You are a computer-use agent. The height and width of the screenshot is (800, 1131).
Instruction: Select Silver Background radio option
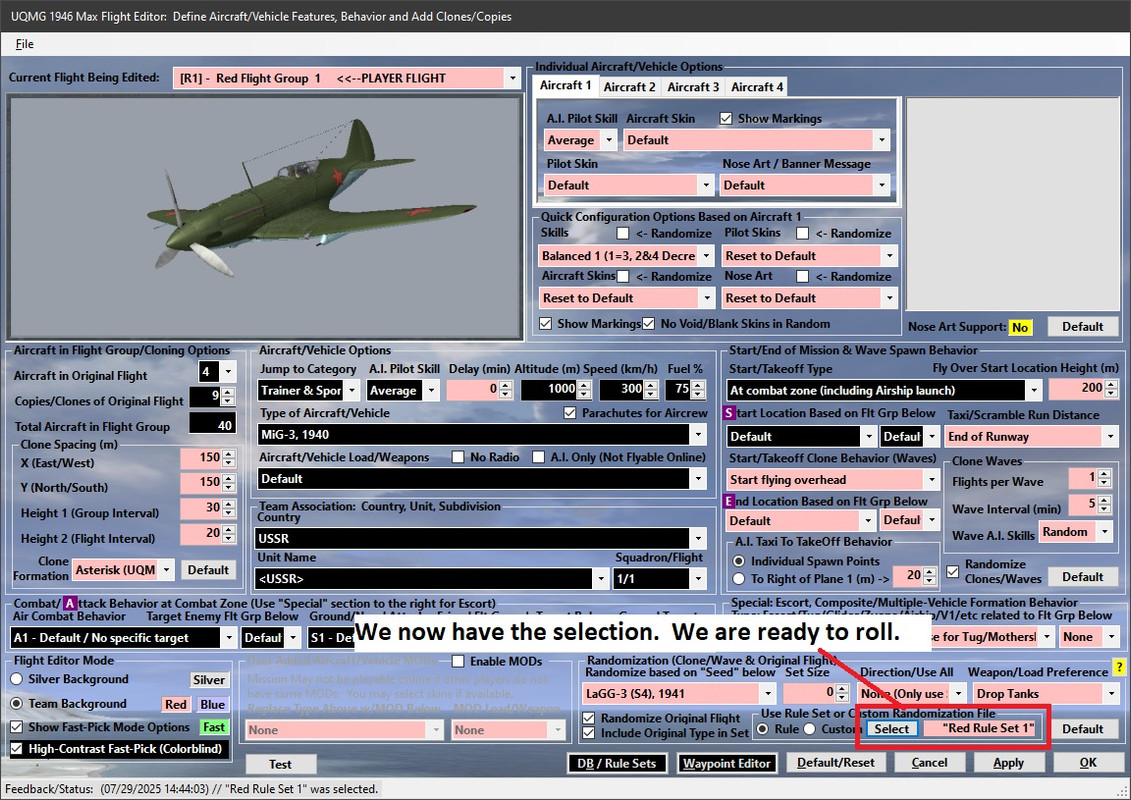pos(17,679)
